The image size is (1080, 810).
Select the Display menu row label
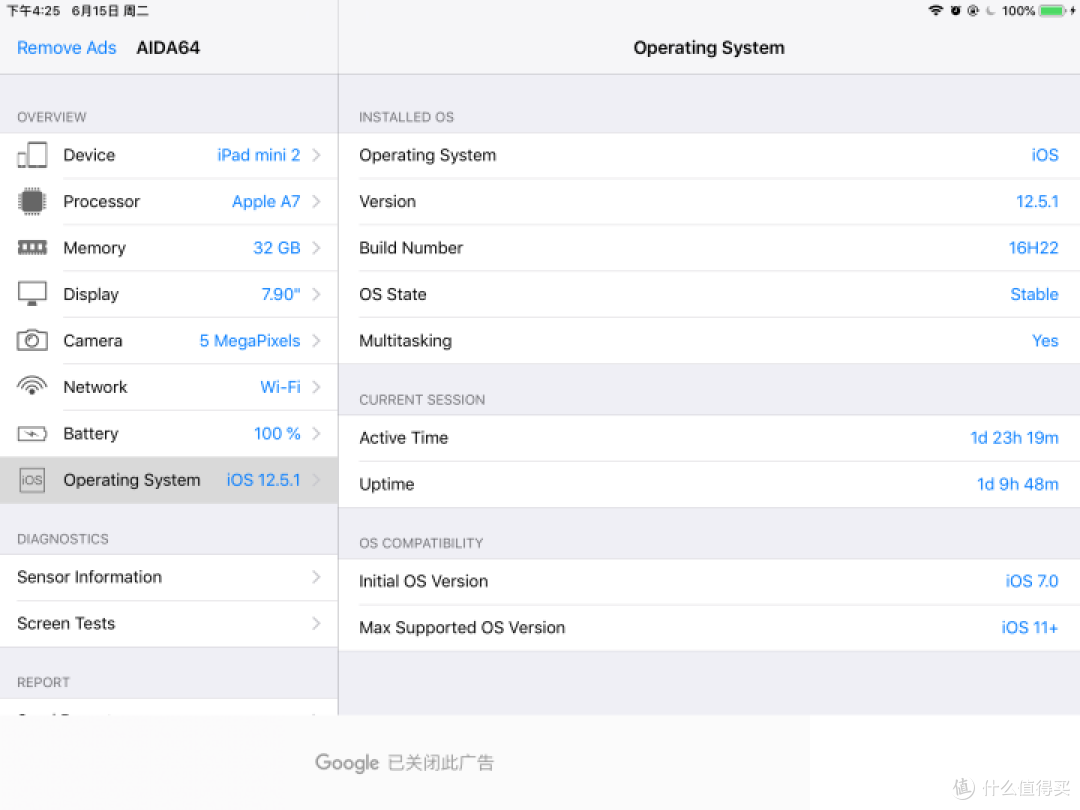[91, 294]
